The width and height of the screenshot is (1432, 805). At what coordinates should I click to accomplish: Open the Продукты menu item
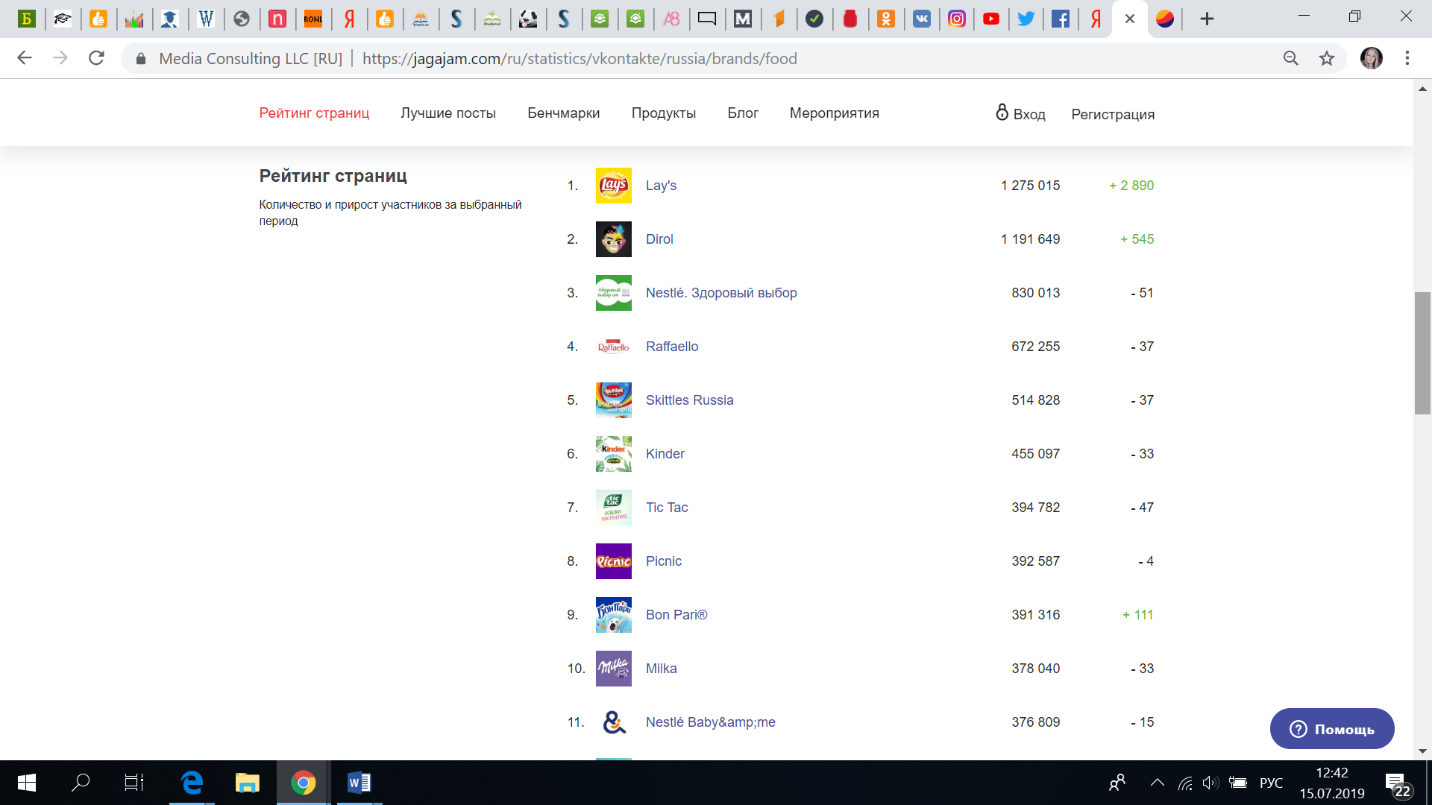(x=664, y=113)
